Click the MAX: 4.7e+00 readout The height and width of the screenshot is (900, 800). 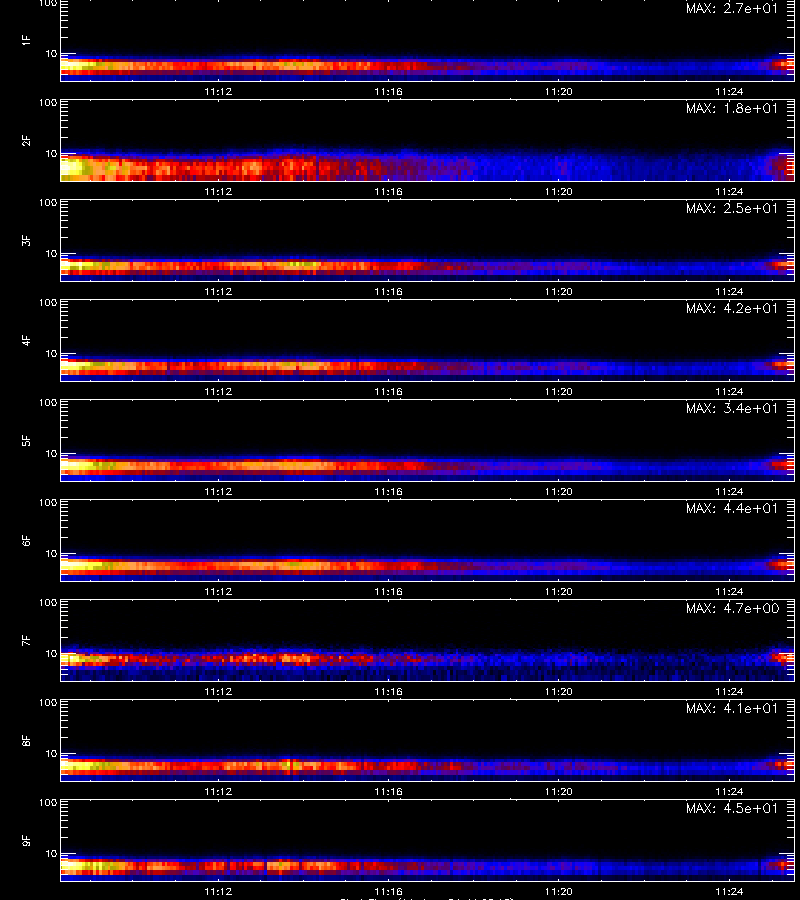click(x=732, y=608)
